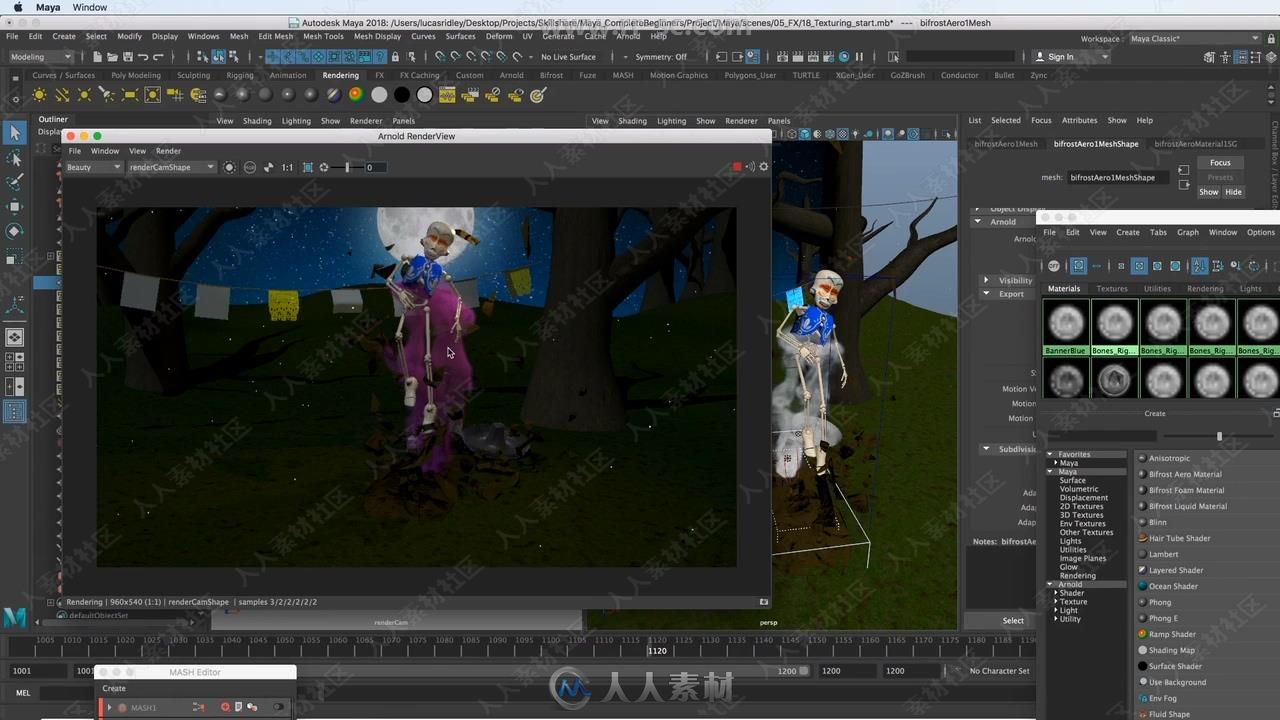Open the Workspace Maya Classic dropdown
This screenshot has width=1280, height=720.
click(1194, 39)
